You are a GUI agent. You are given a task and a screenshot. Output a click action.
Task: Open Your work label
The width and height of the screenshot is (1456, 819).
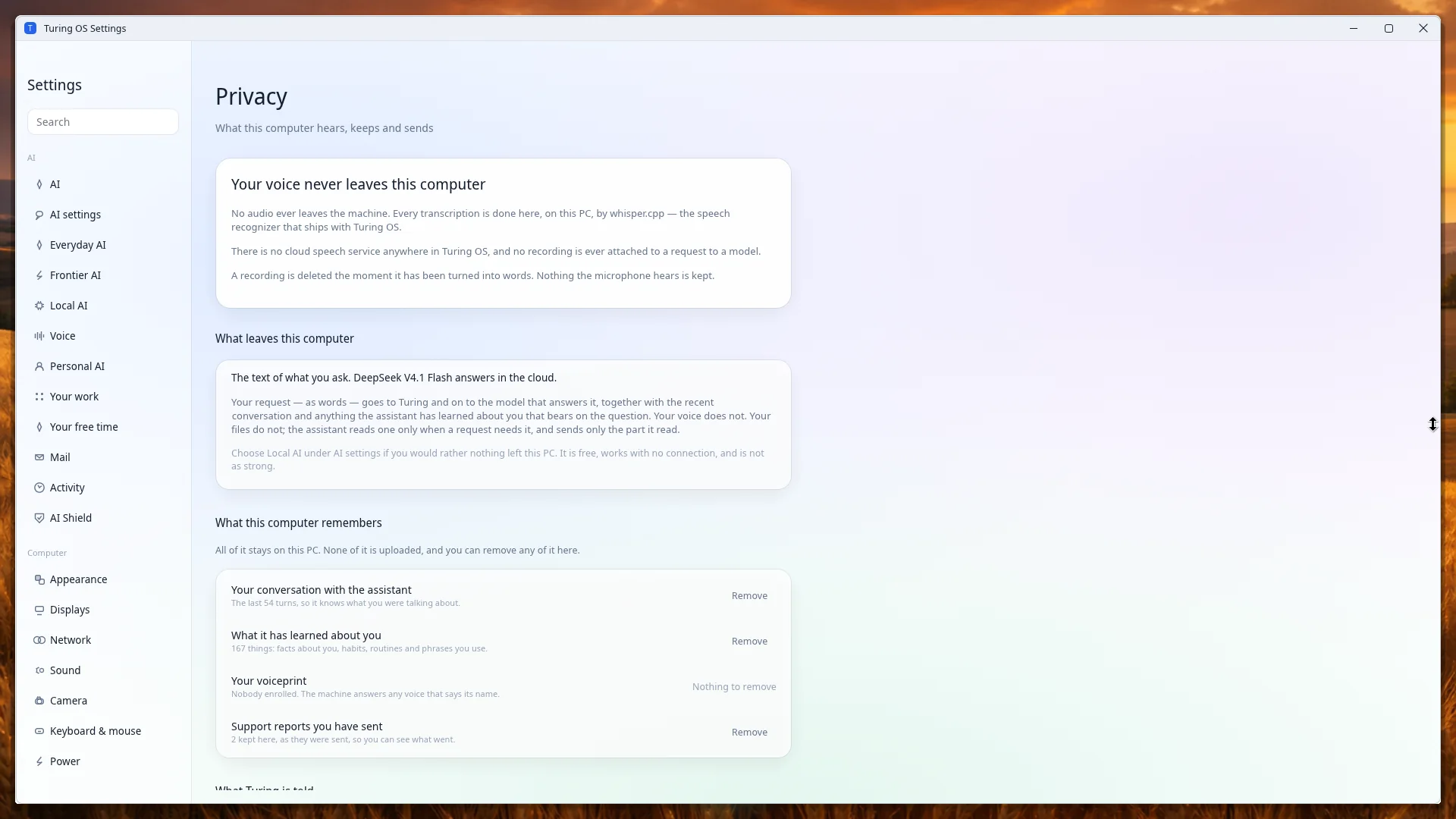pyautogui.click(x=74, y=397)
